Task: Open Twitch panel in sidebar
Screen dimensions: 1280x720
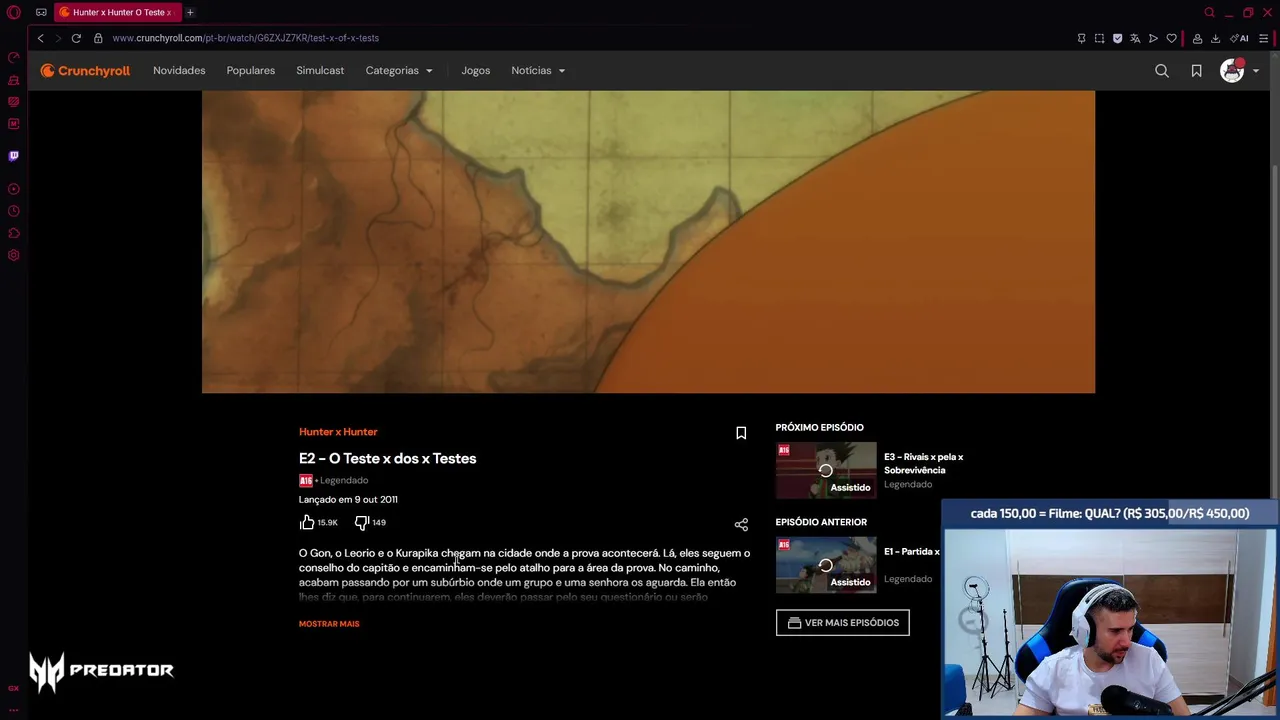Action: click(13, 156)
